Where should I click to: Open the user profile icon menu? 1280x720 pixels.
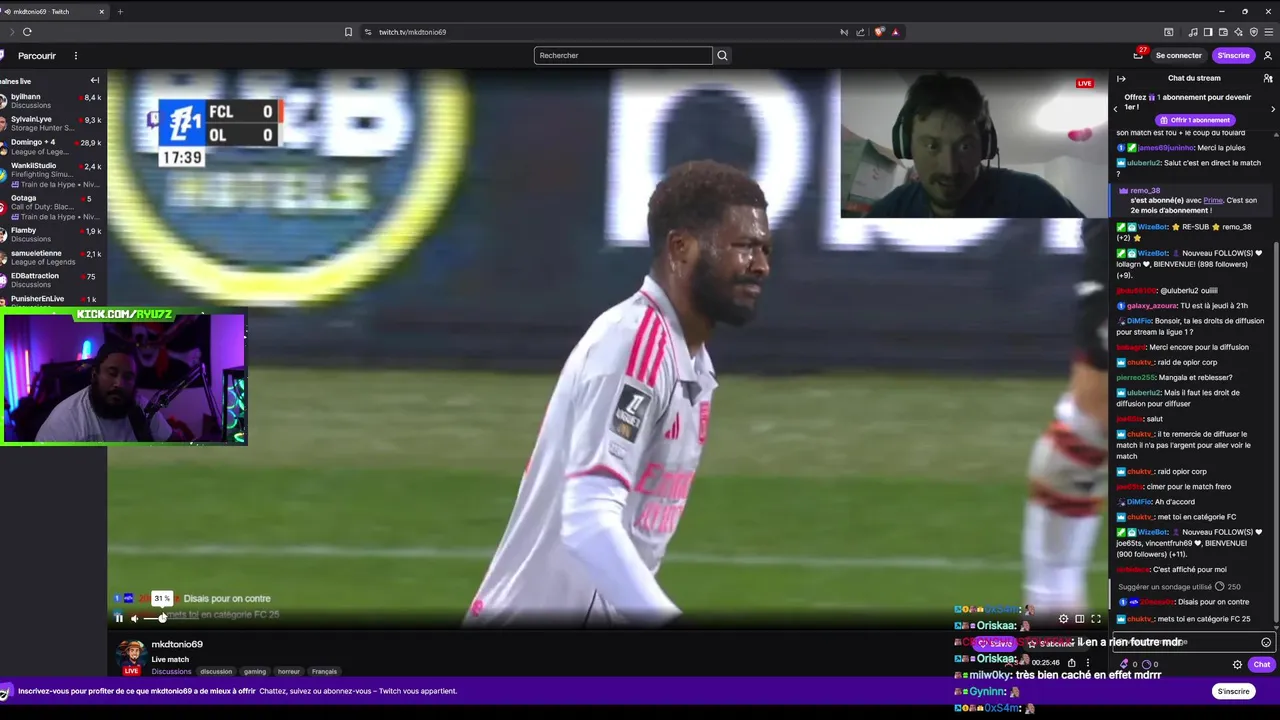point(1268,55)
